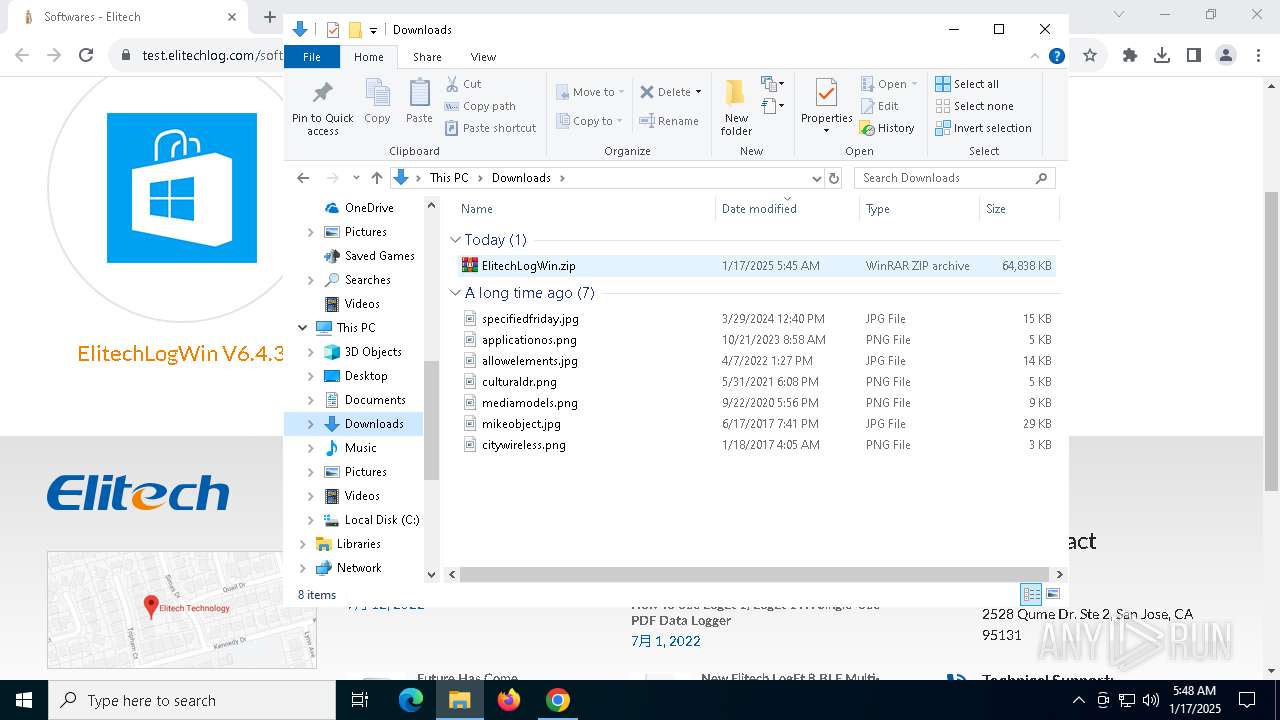Click This PC in address breadcrumb

point(449,178)
